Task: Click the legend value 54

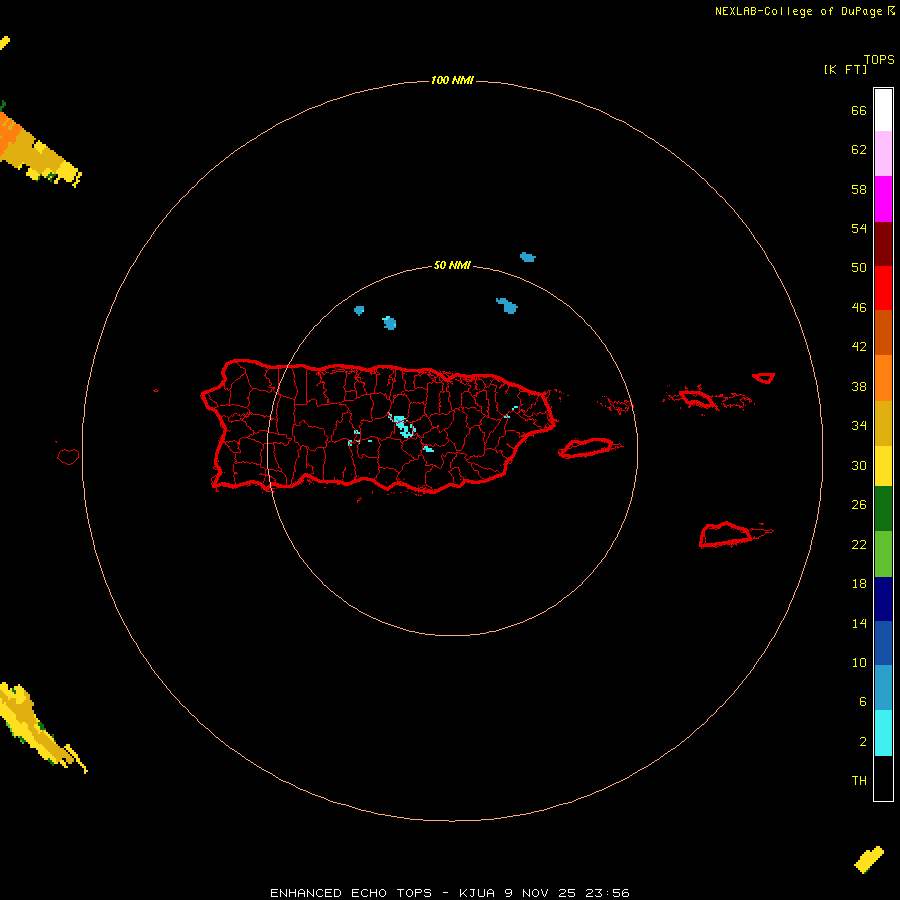Action: coord(859,228)
